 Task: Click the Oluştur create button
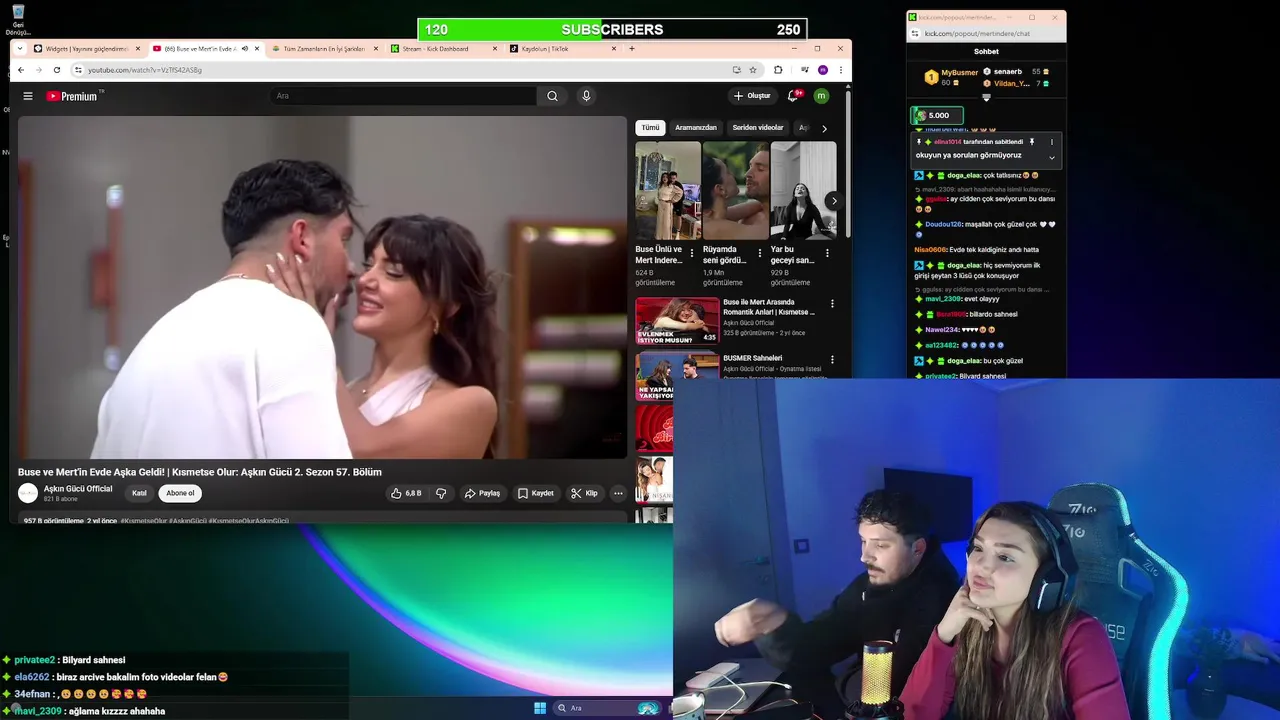[x=752, y=96]
